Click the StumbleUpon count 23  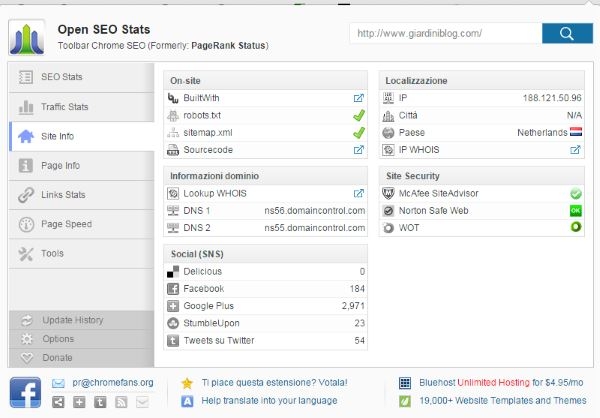coord(359,323)
